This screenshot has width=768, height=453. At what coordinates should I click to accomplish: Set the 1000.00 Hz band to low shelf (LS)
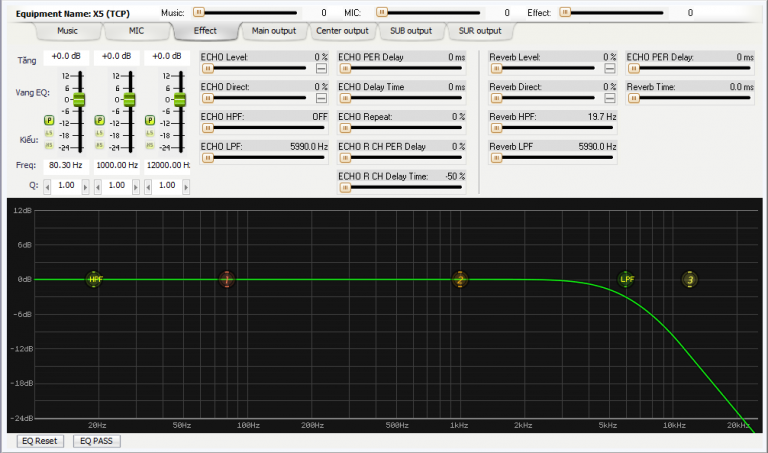[99, 133]
